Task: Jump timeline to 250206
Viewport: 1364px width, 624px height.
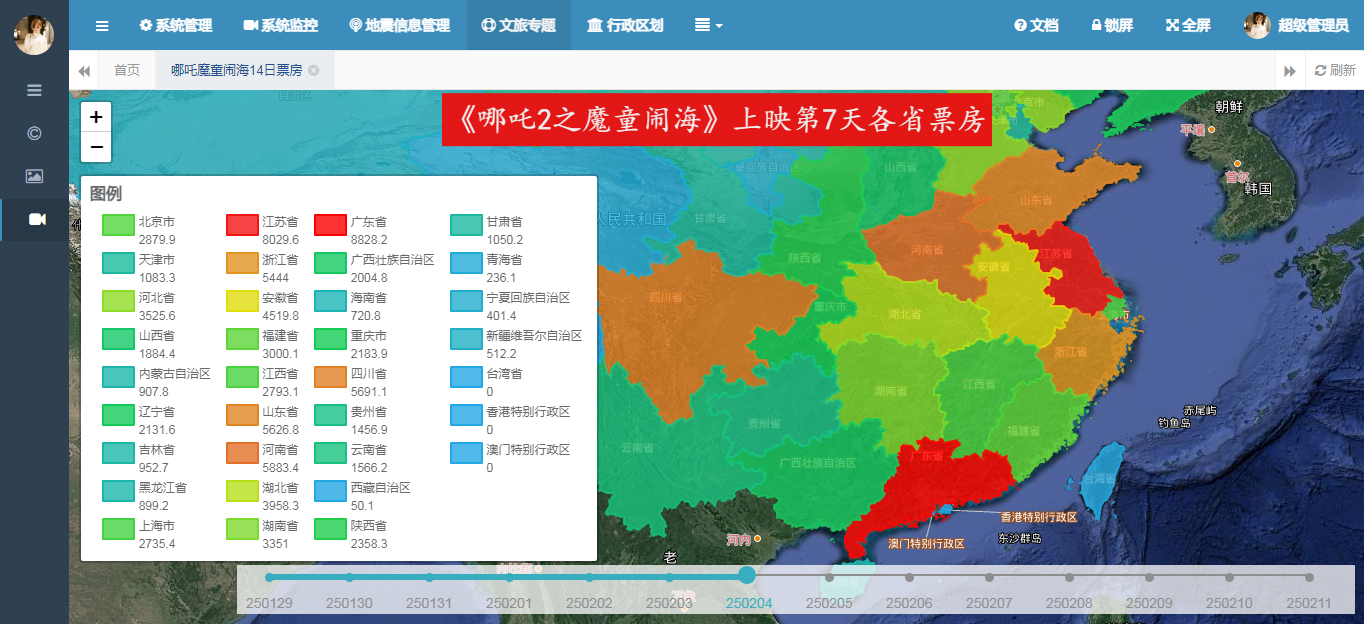Action: [909, 577]
